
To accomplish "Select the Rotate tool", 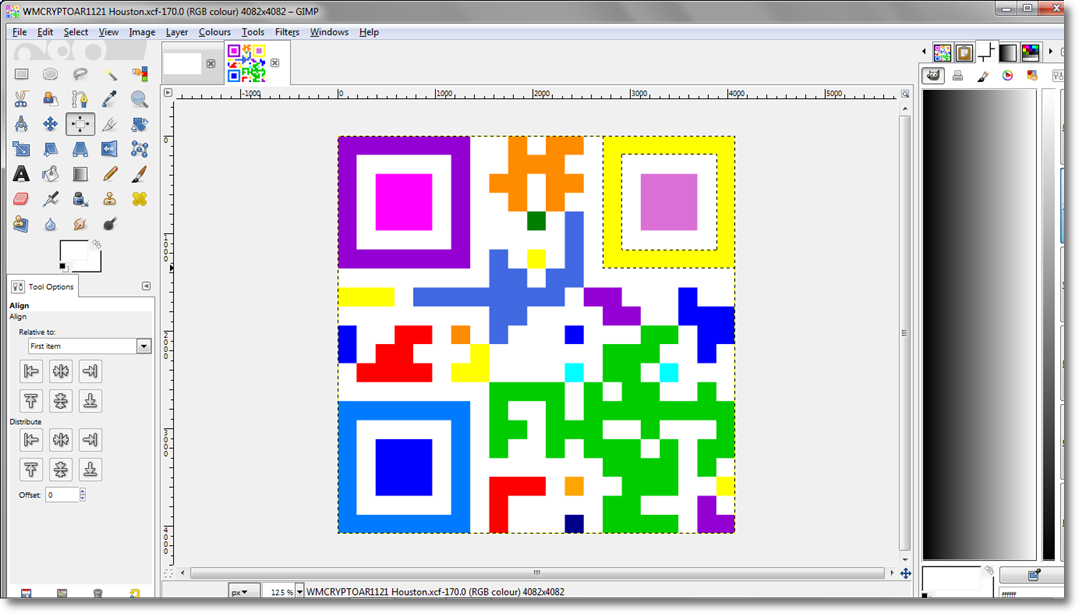I will [x=139, y=124].
